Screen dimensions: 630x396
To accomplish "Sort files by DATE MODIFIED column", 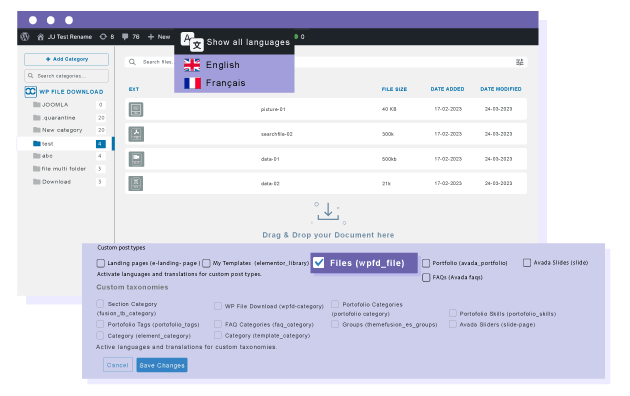I will [x=501, y=89].
